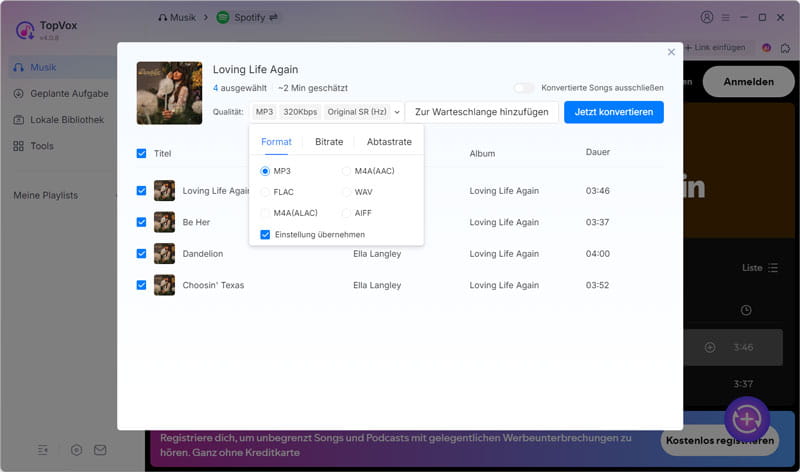Uncheck the Dandelion track checkbox

141,254
